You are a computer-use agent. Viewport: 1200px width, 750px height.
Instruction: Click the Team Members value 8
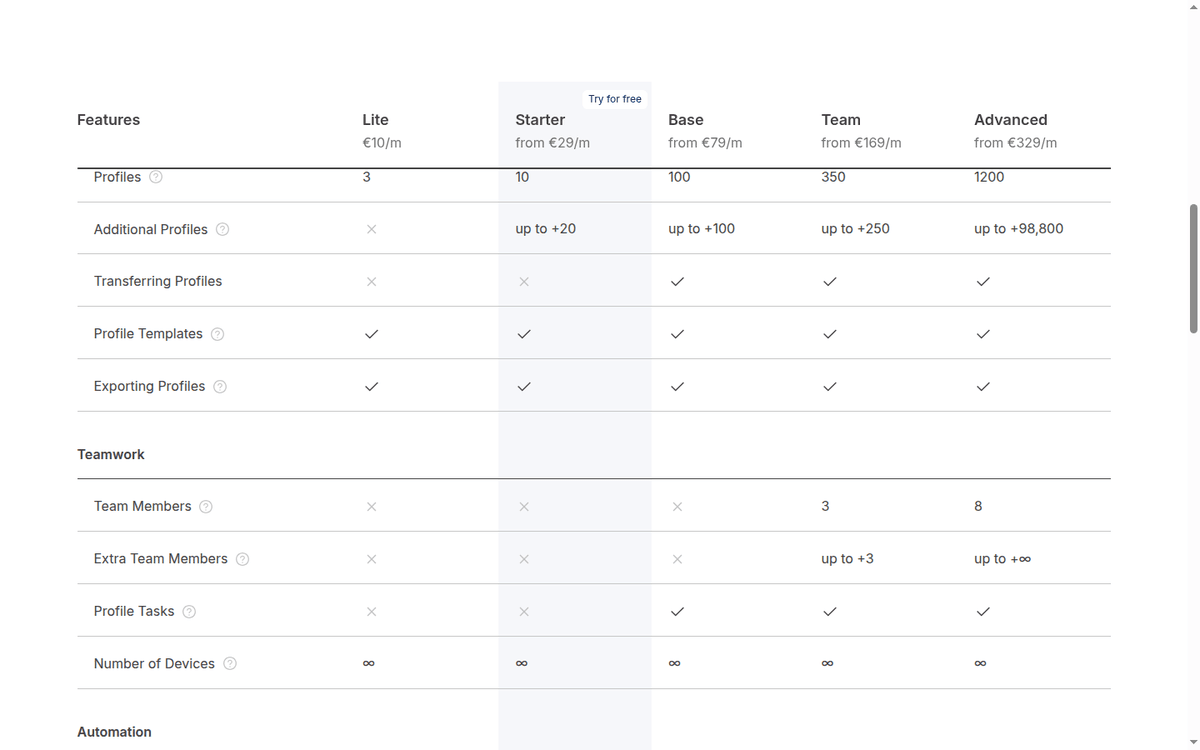pyautogui.click(x=978, y=507)
